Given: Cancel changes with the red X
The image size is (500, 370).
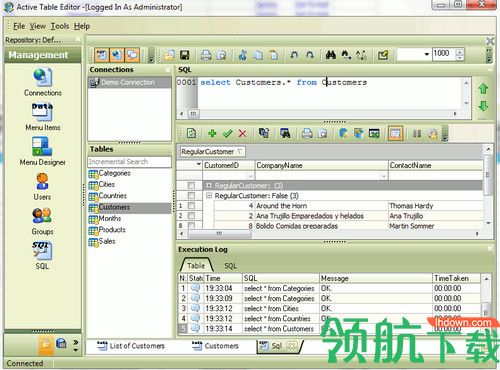Looking at the screenshot, I should [243, 134].
